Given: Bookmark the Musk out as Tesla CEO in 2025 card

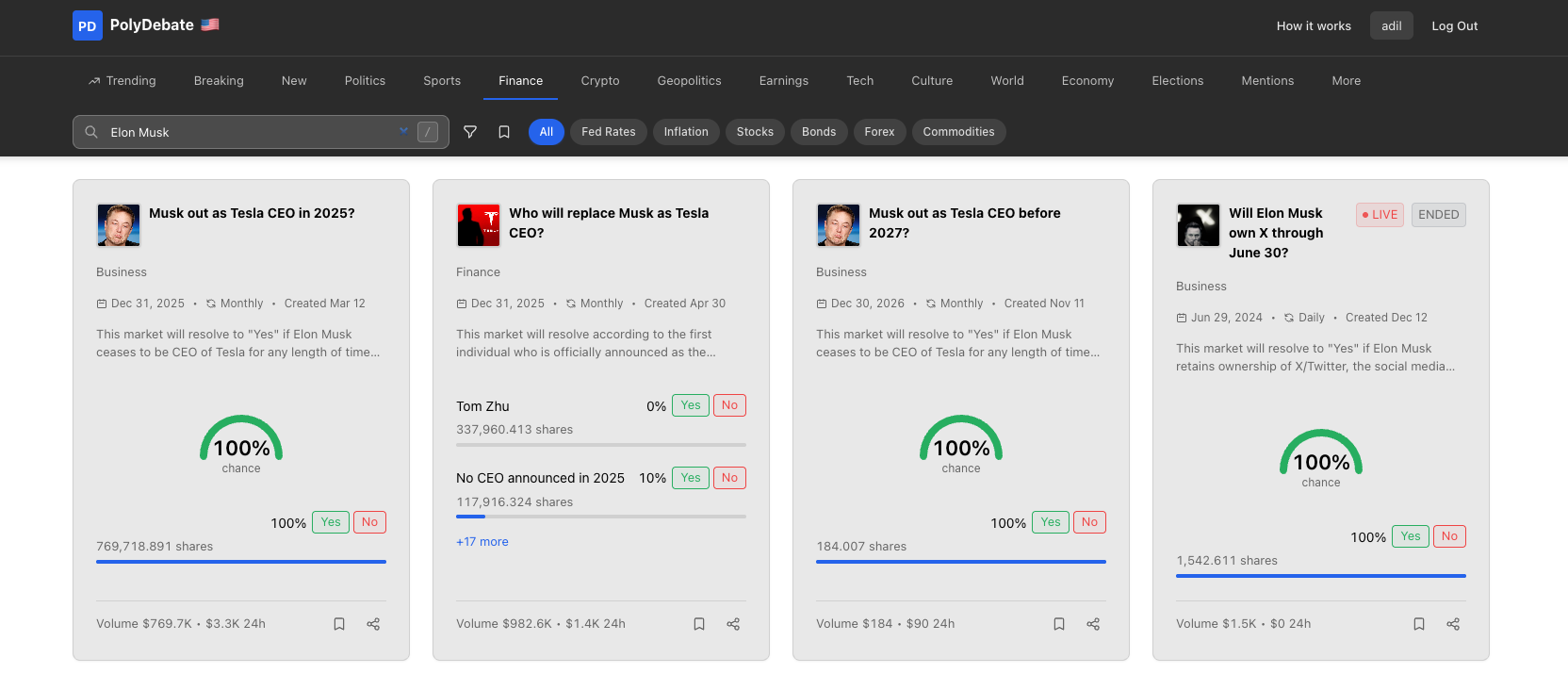Looking at the screenshot, I should 339,624.
